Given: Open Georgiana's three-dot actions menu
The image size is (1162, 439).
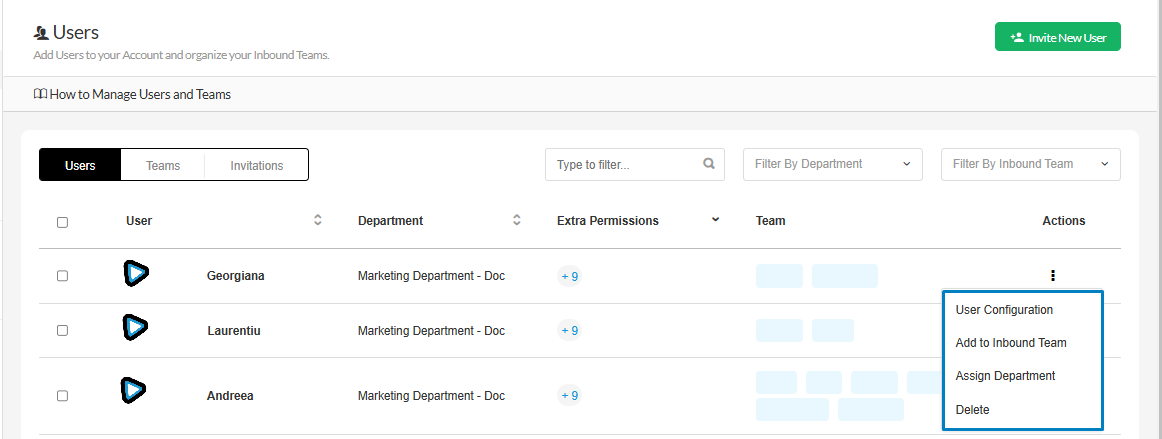Looking at the screenshot, I should coord(1053,276).
